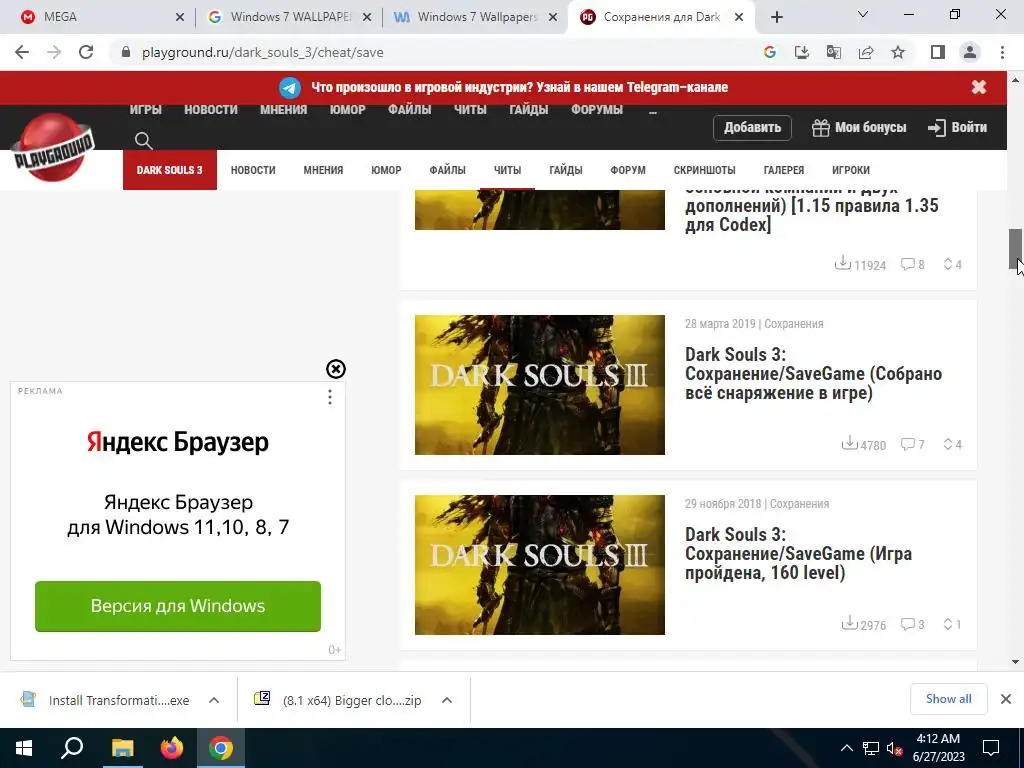Open ФОРУМЫ in the top navigation
This screenshot has width=1024, height=768.
pyautogui.click(x=597, y=110)
